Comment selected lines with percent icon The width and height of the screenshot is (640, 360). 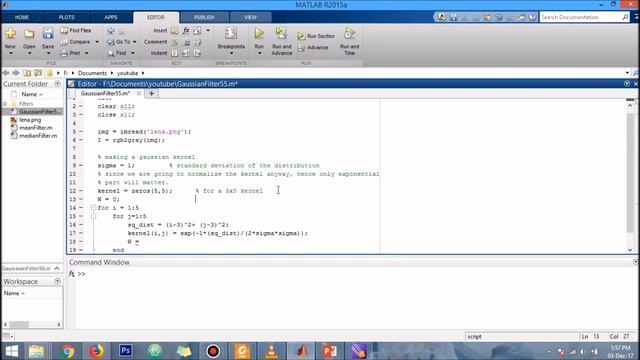tap(175, 42)
